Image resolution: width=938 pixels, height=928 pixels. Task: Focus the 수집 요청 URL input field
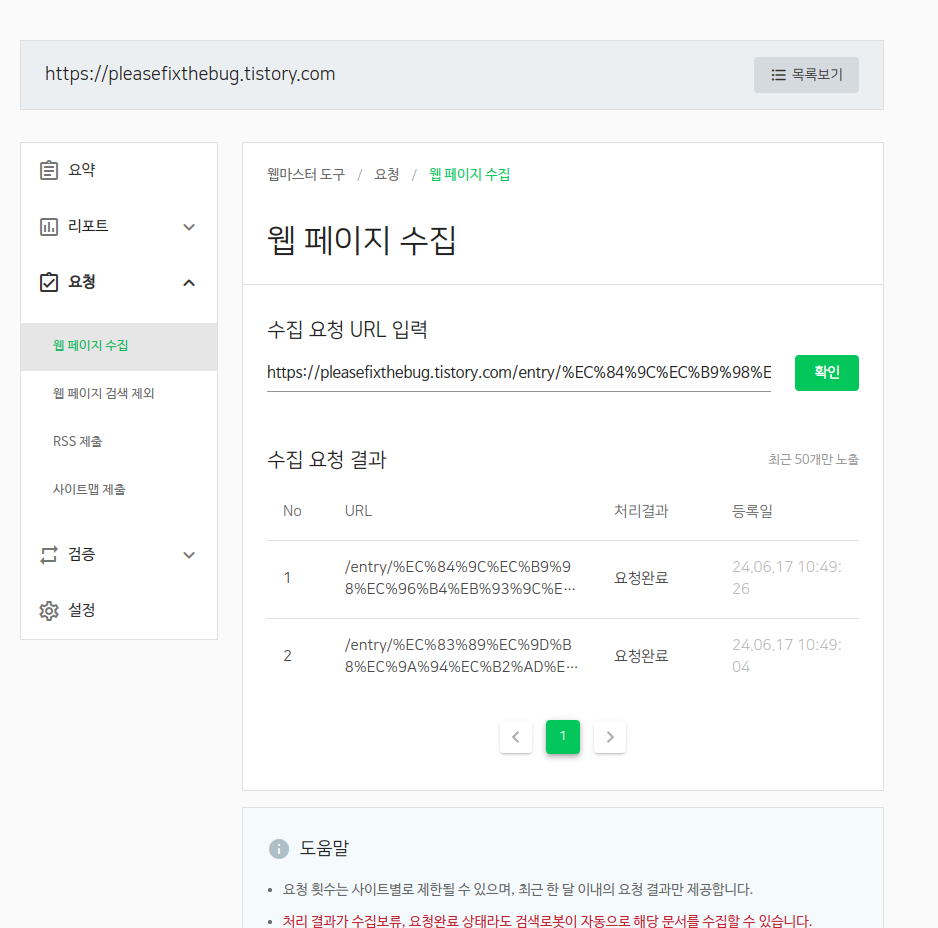coord(519,373)
